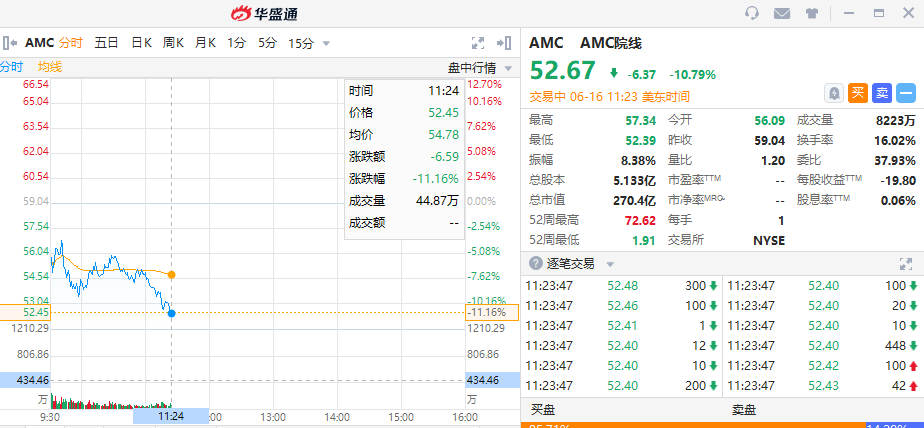Viewport: 924px width, 428px height.
Task: Click the 最低 value 52.39
Action: [641, 140]
